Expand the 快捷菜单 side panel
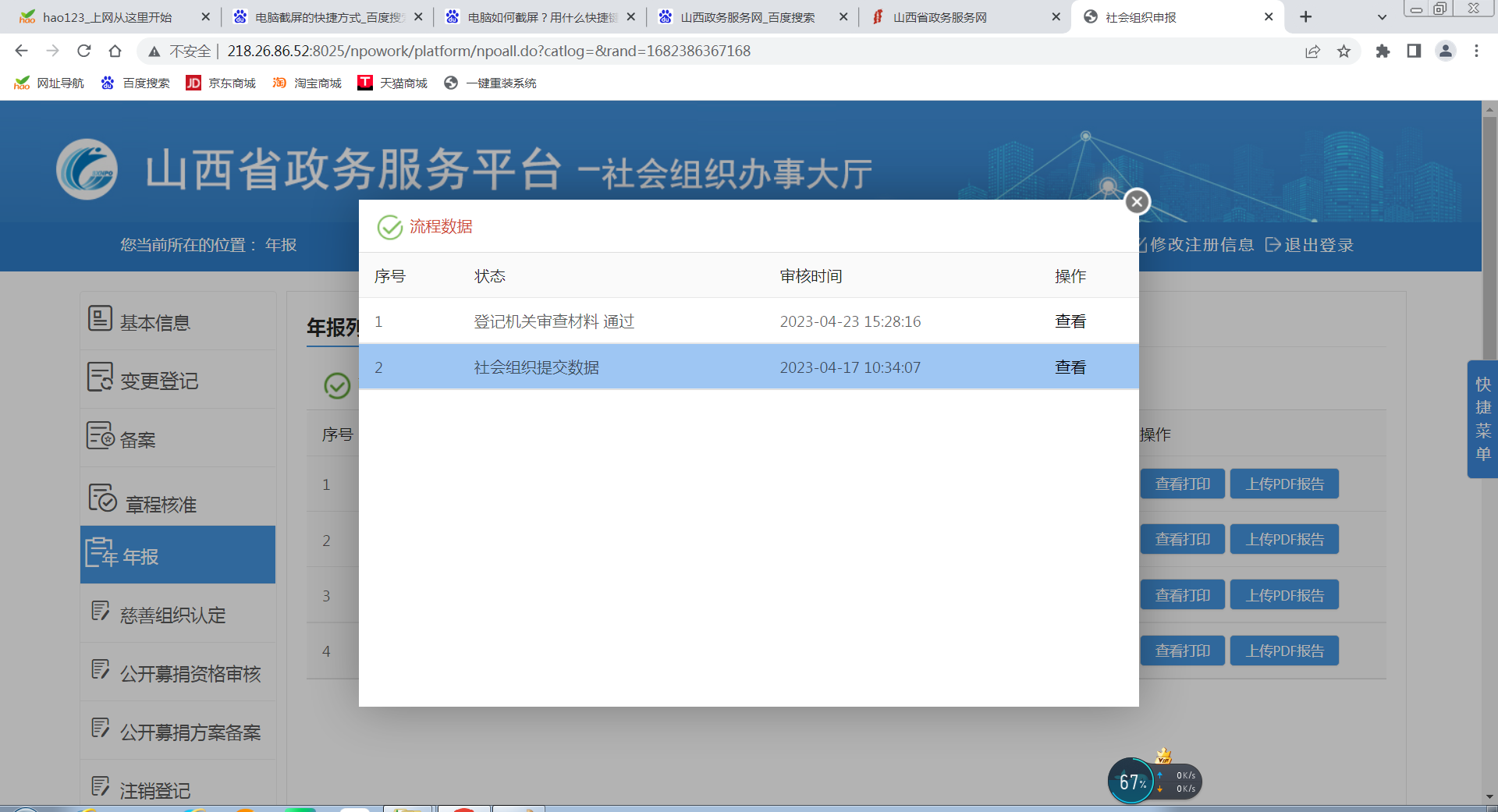1498x812 pixels. (1482, 419)
